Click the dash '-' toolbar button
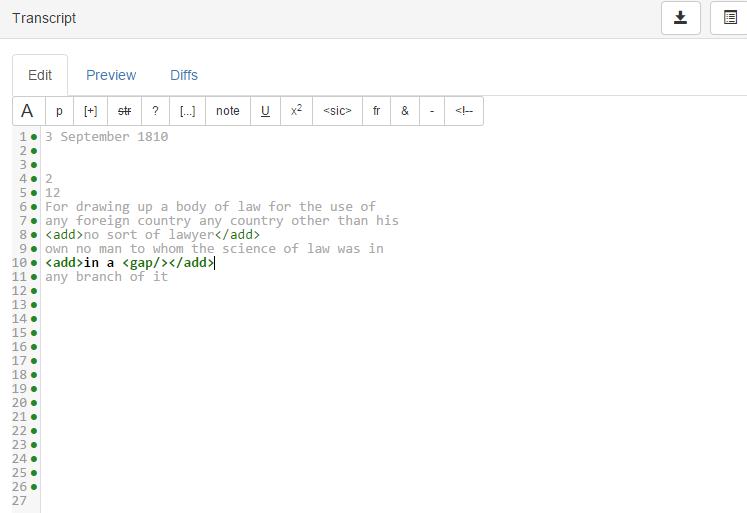 [432, 111]
